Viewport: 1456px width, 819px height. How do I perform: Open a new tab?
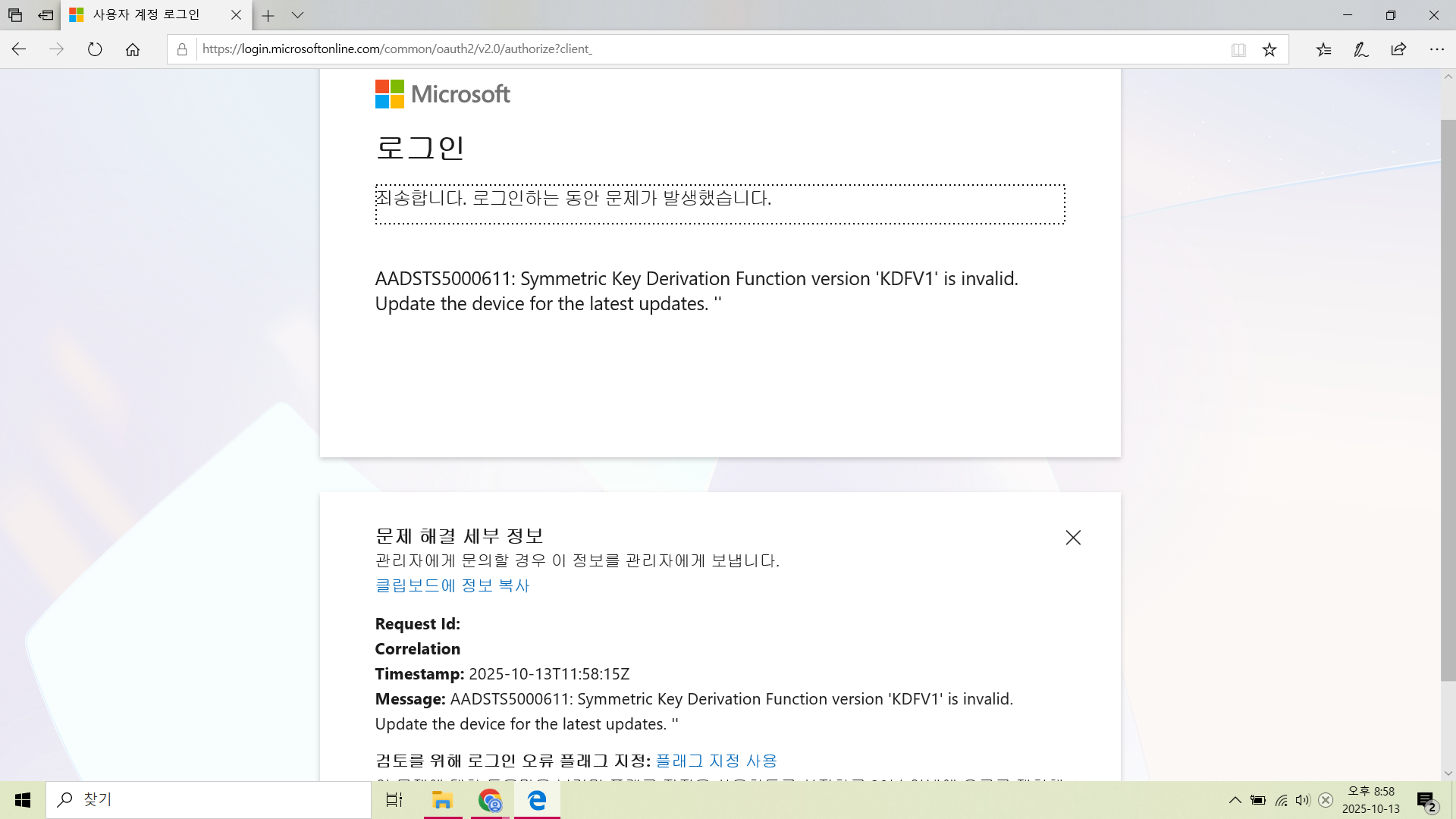pos(268,15)
